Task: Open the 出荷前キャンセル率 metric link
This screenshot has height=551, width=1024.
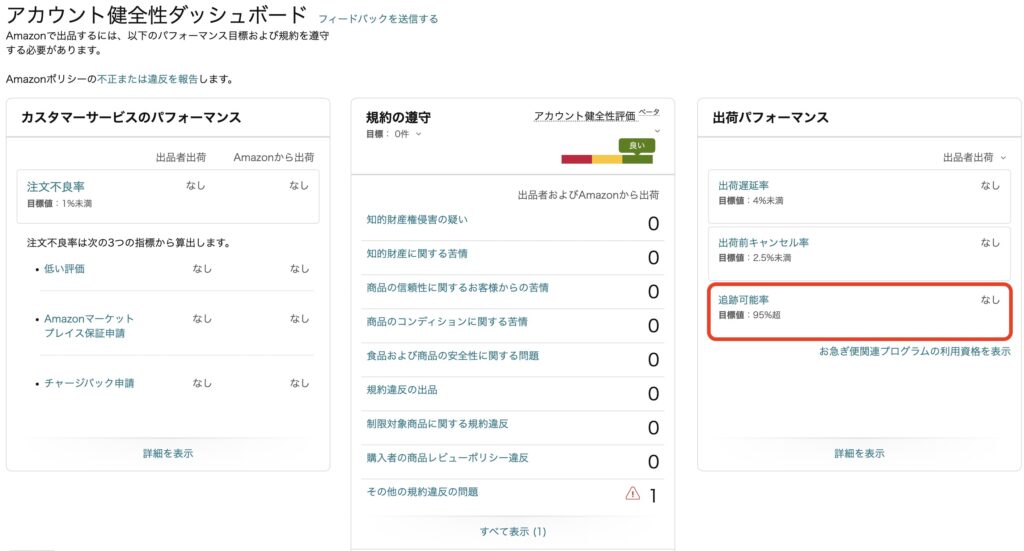Action: click(x=763, y=242)
